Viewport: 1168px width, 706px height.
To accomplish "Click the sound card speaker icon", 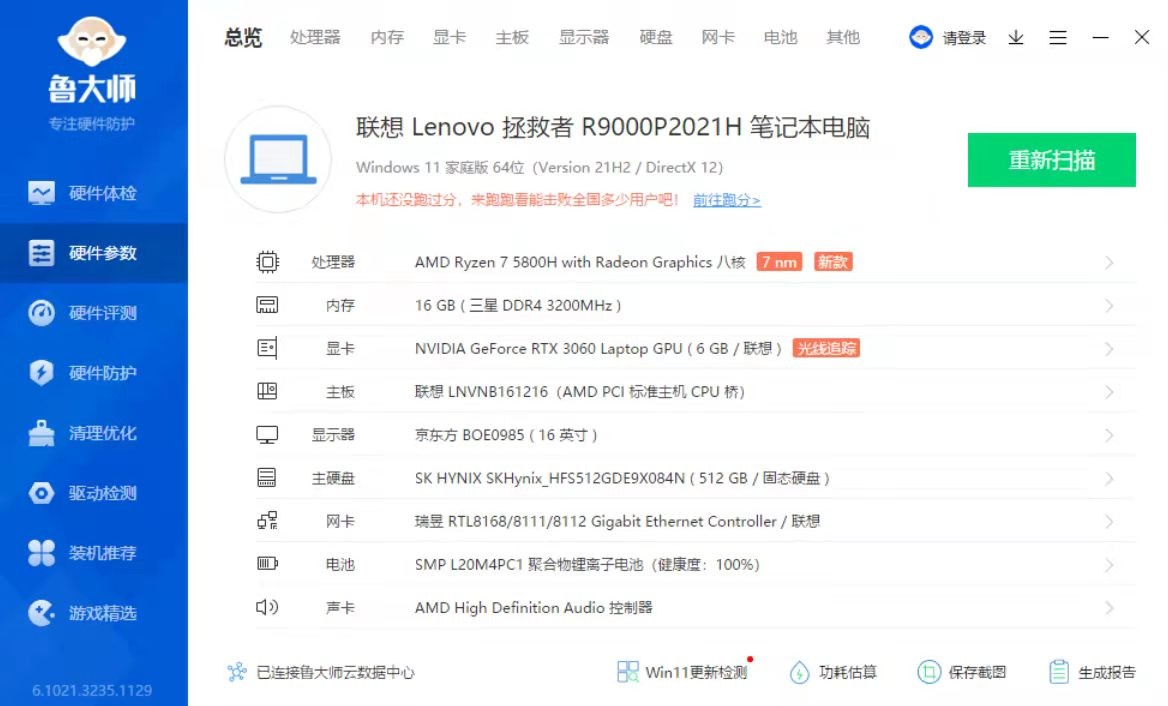I will click(267, 607).
